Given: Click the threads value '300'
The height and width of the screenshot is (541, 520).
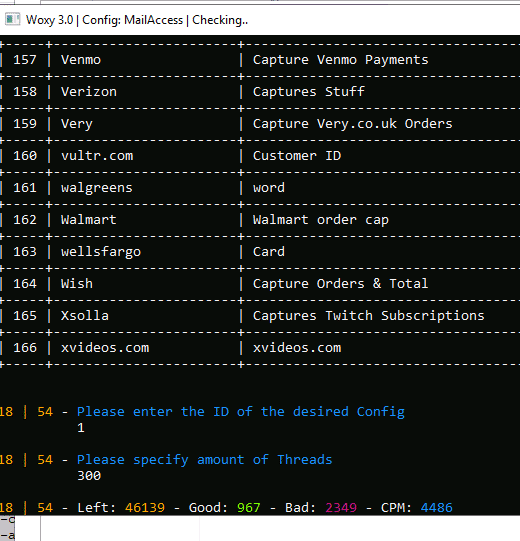Looking at the screenshot, I should tap(89, 476).
